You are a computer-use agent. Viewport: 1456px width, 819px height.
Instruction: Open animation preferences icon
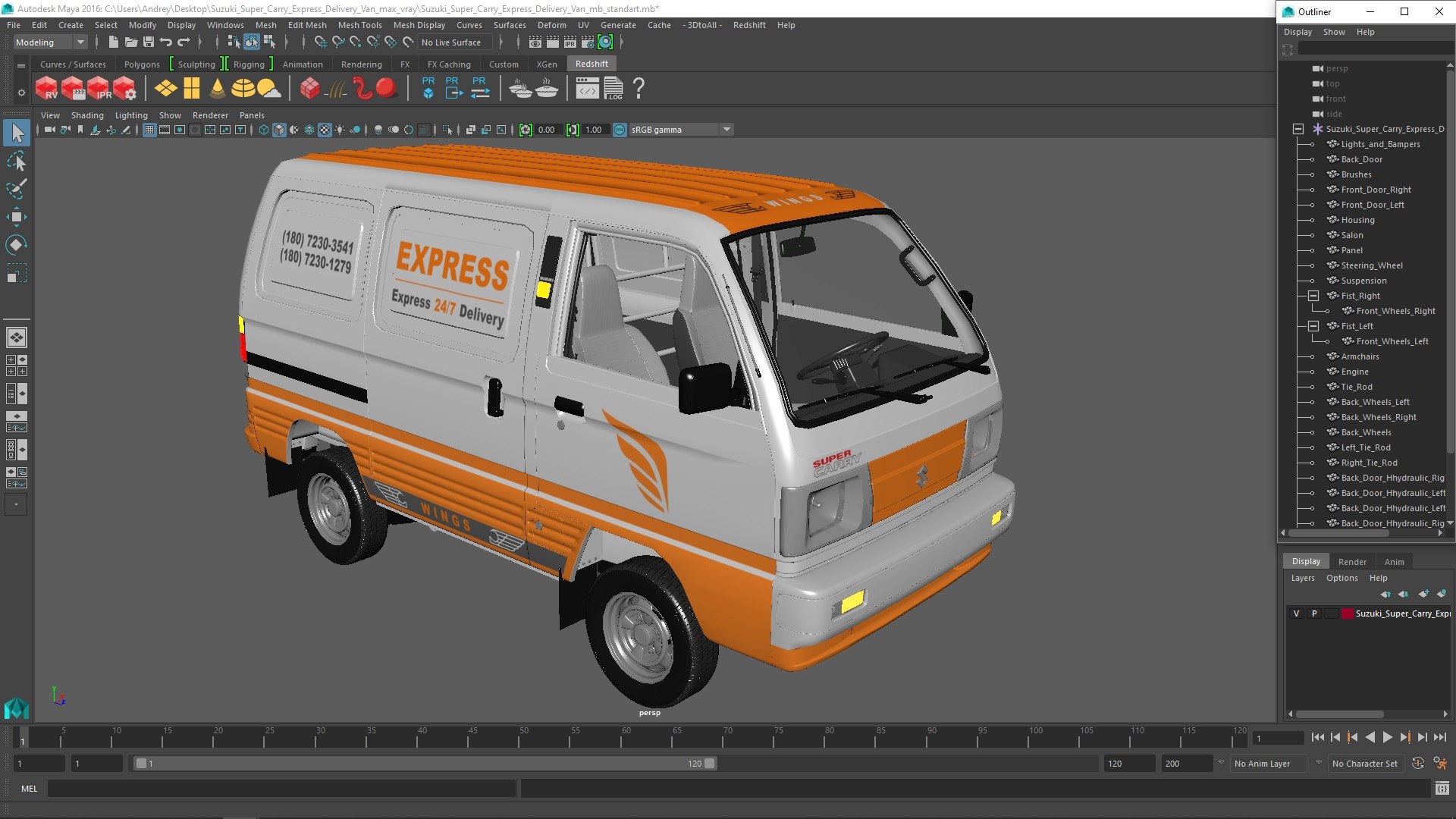point(1441,764)
